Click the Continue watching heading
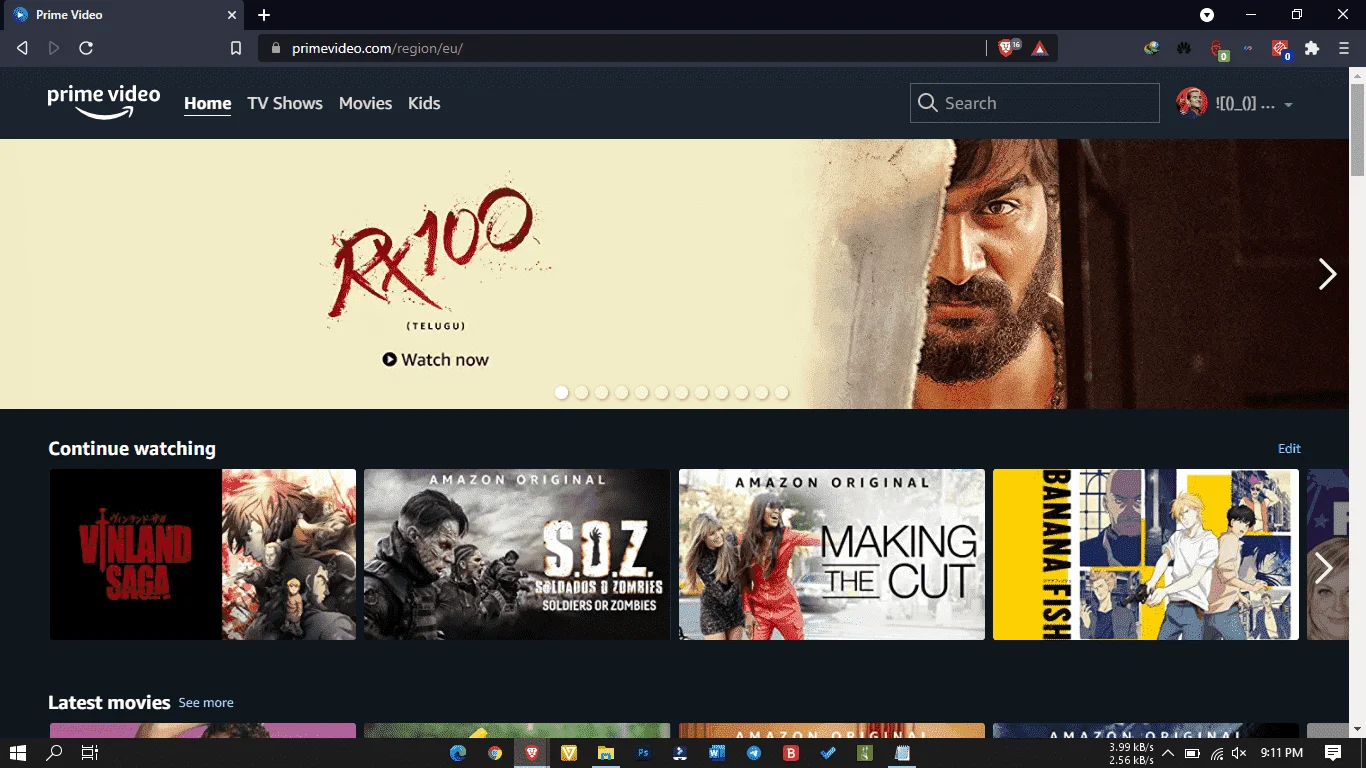Screen dimensions: 1366x768 [132, 448]
